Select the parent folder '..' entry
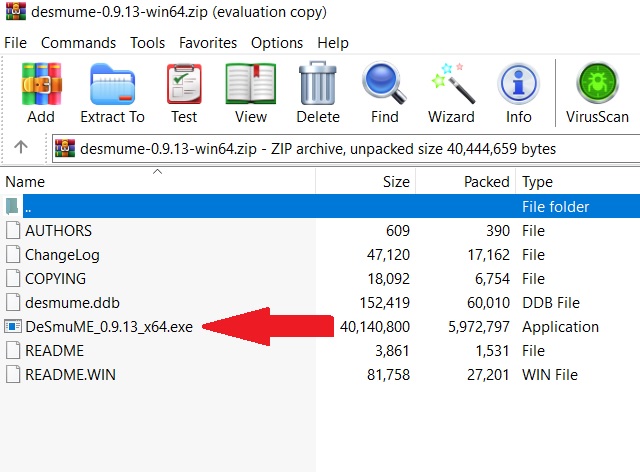 coord(28,207)
